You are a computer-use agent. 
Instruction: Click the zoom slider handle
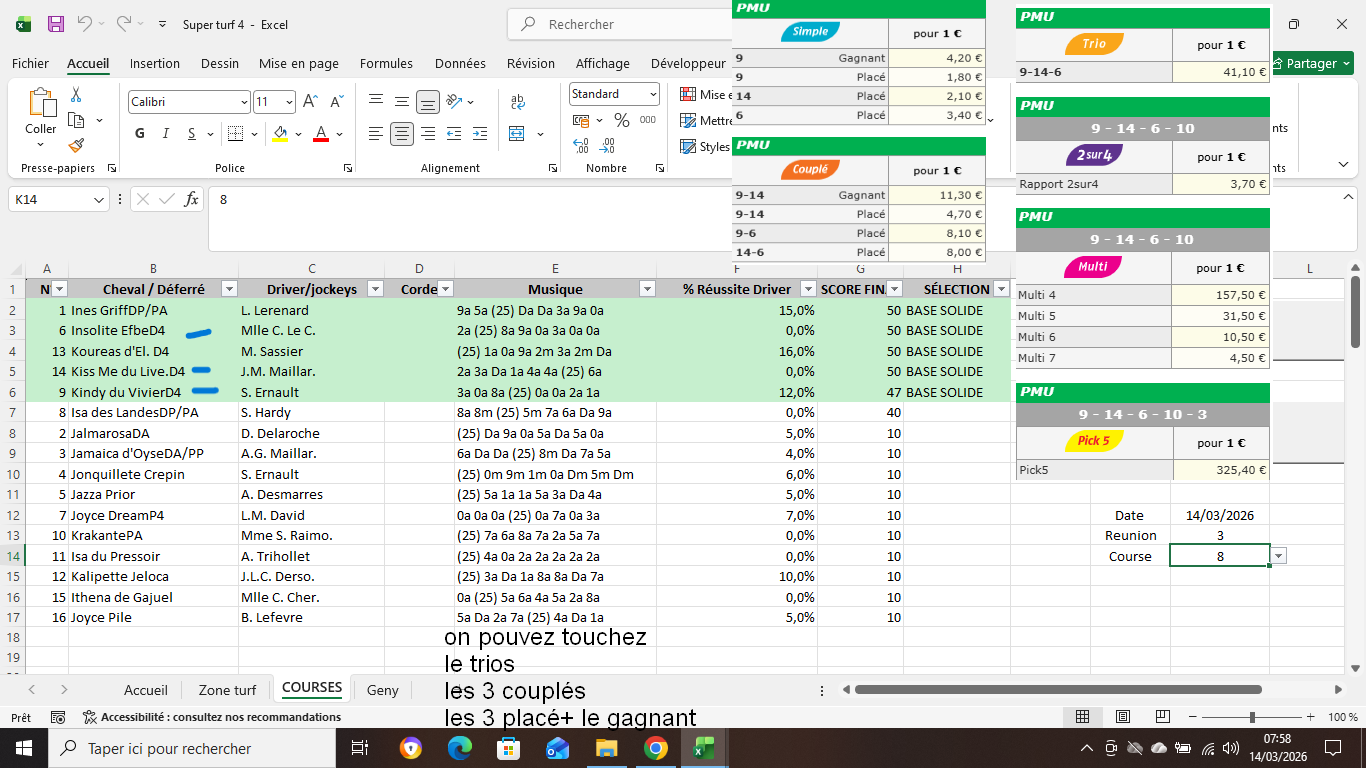pyautogui.click(x=1252, y=717)
